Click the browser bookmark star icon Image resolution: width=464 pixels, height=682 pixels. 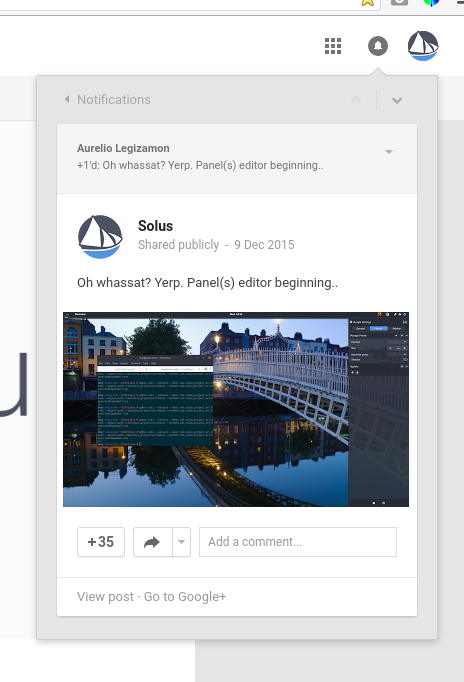(x=367, y=2)
